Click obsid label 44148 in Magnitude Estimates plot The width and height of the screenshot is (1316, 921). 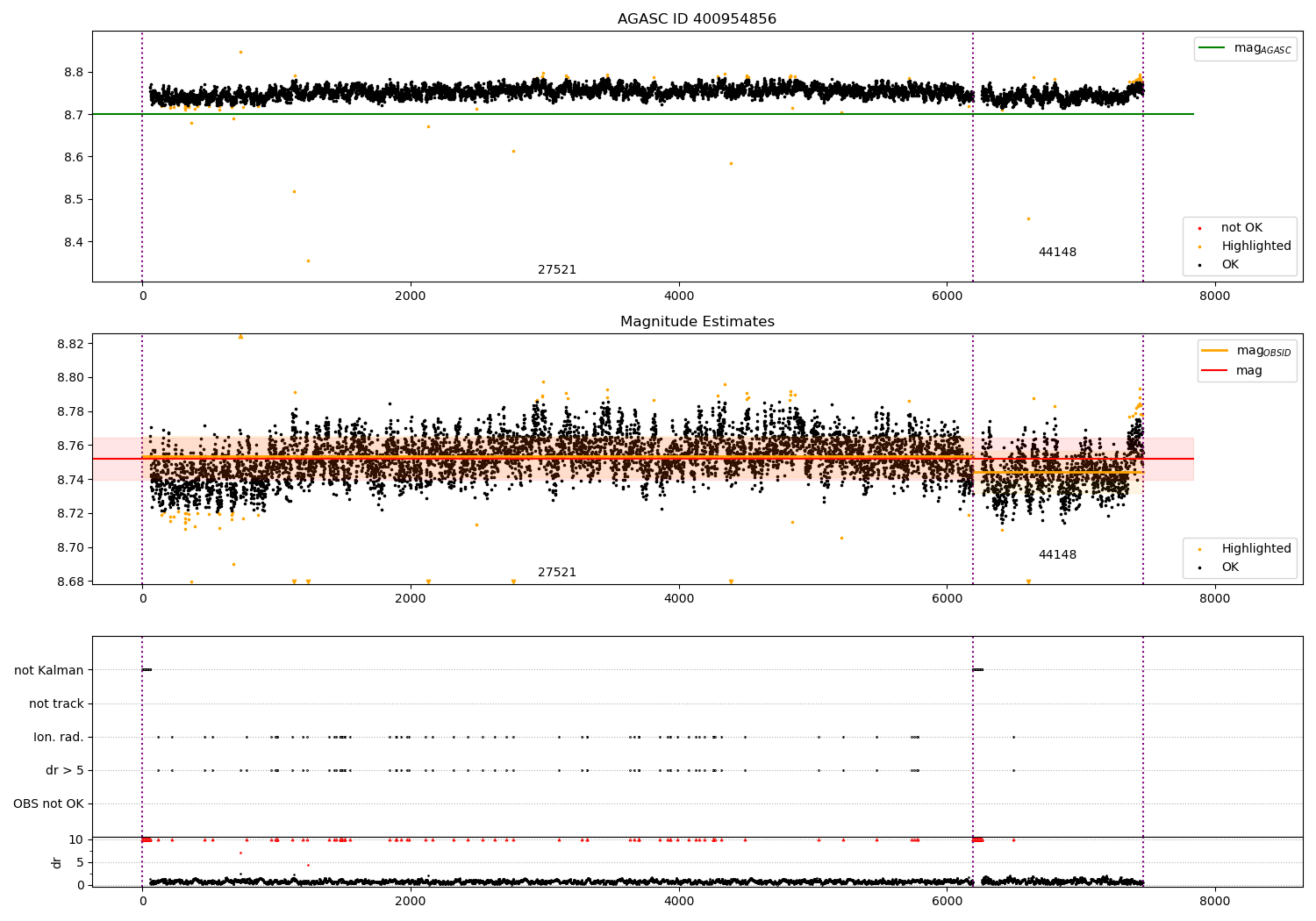point(1057,555)
